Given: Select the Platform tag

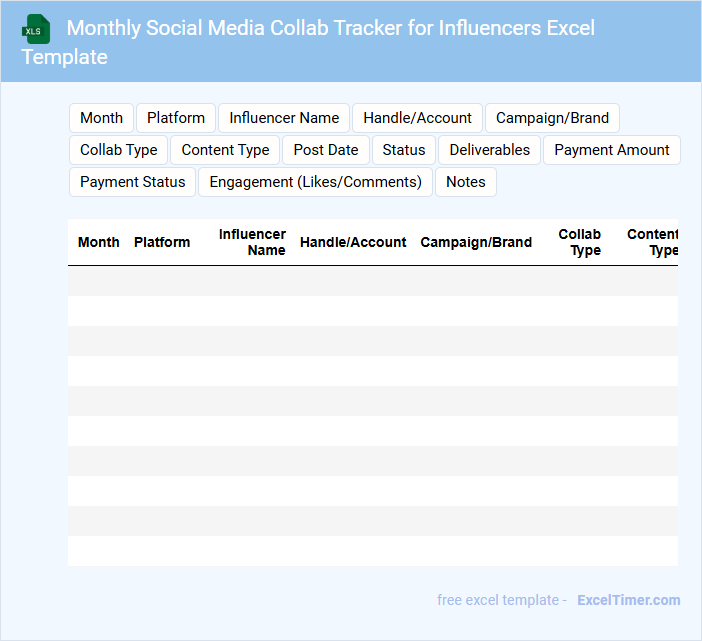Looking at the screenshot, I should (x=176, y=118).
